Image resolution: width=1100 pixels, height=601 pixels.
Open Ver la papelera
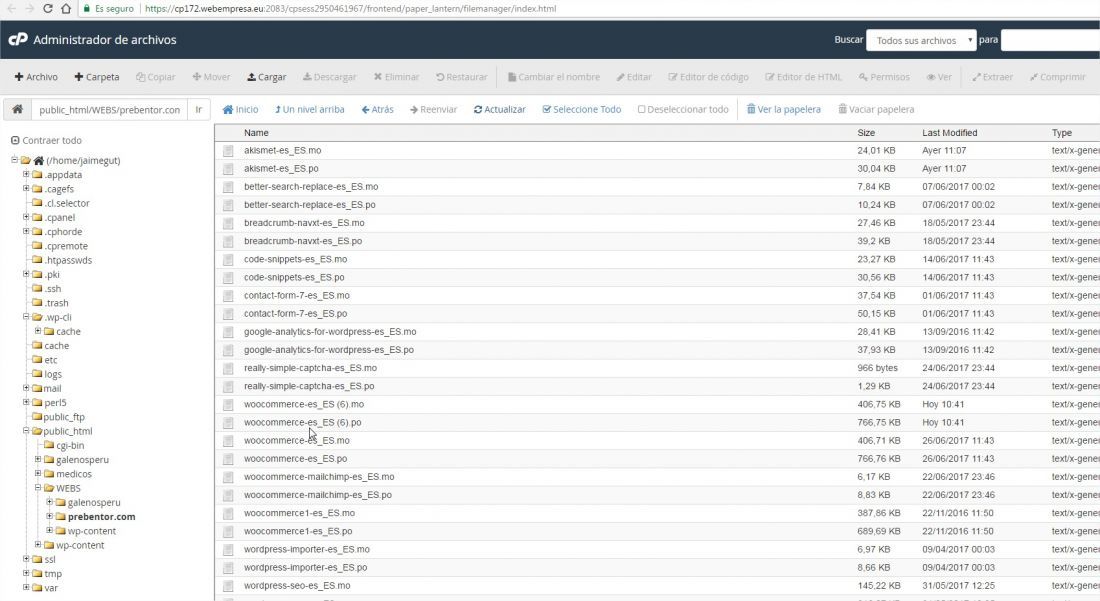point(784,109)
